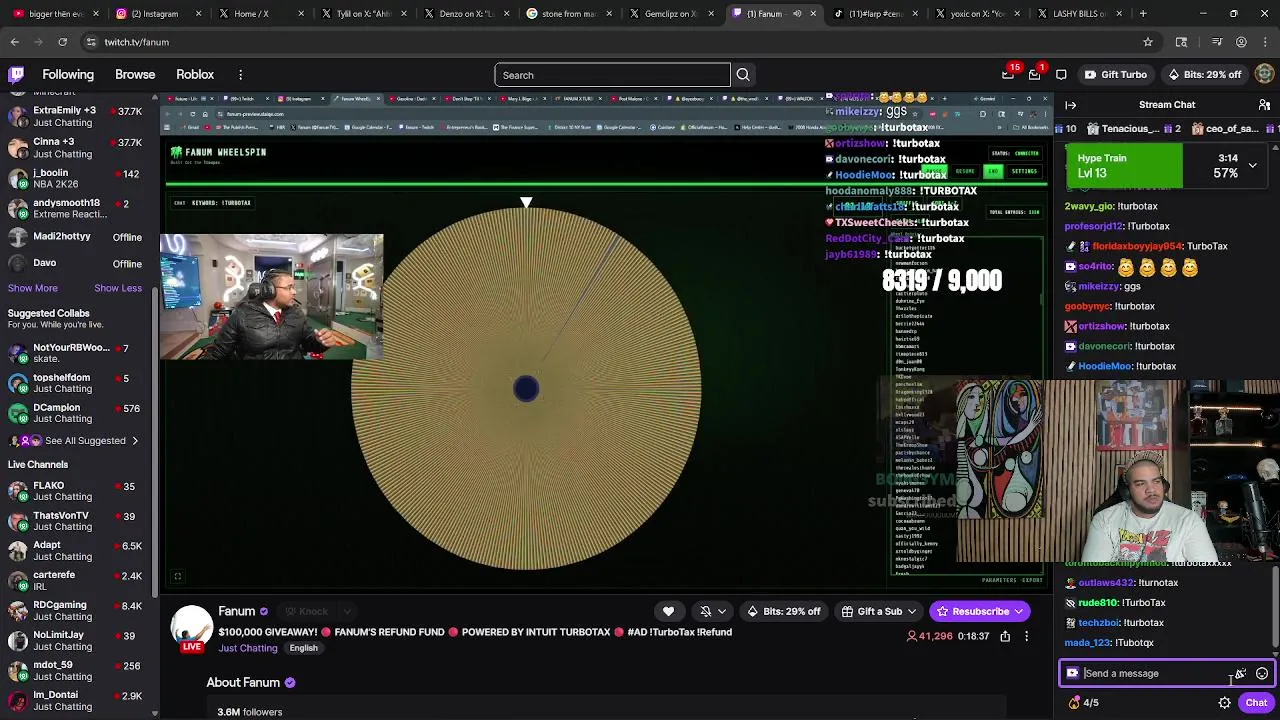1280x720 pixels.
Task: Focus the Twitch Search field
Action: [612, 75]
